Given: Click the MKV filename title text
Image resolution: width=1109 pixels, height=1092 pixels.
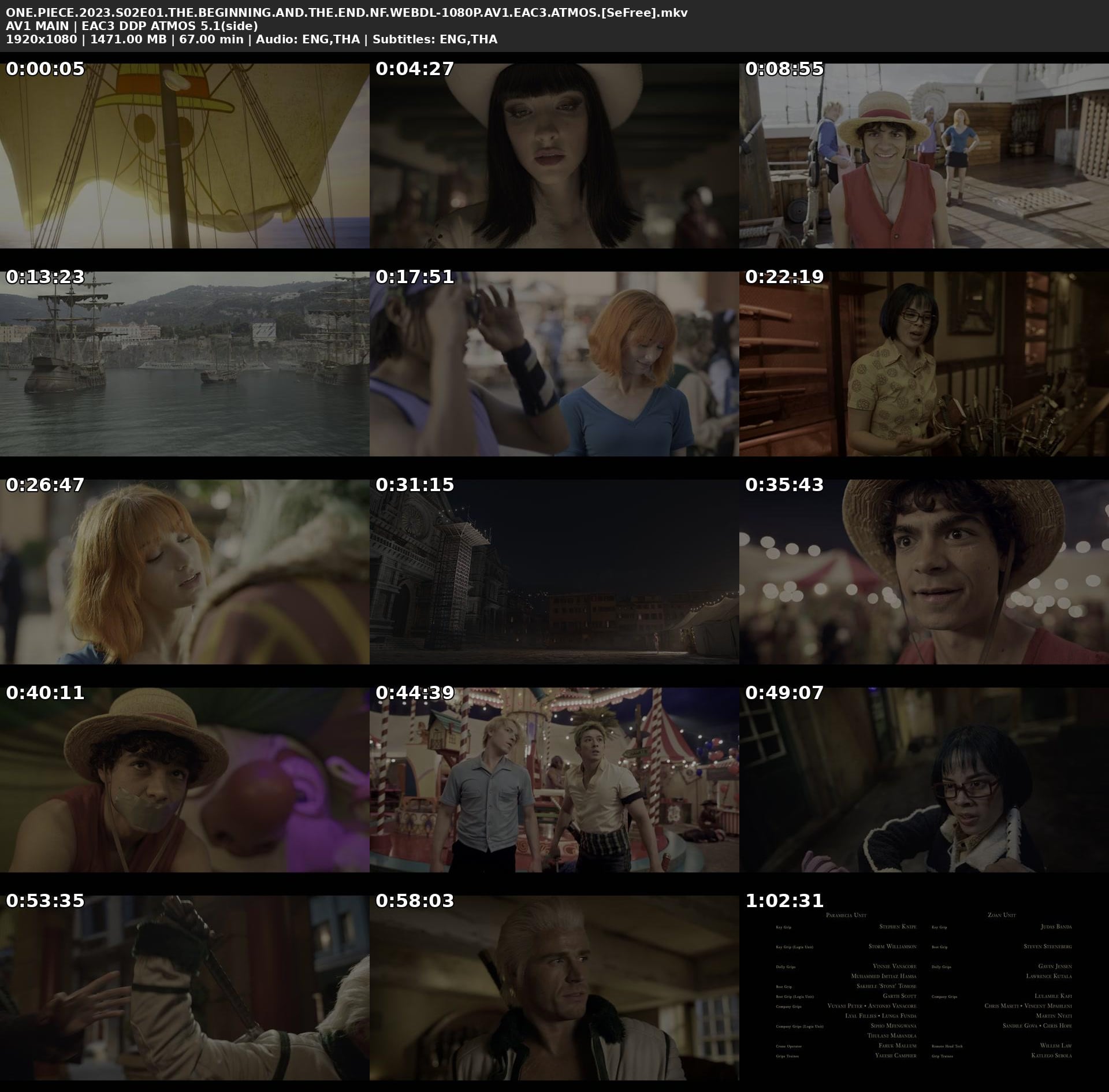Looking at the screenshot, I should (347, 13).
